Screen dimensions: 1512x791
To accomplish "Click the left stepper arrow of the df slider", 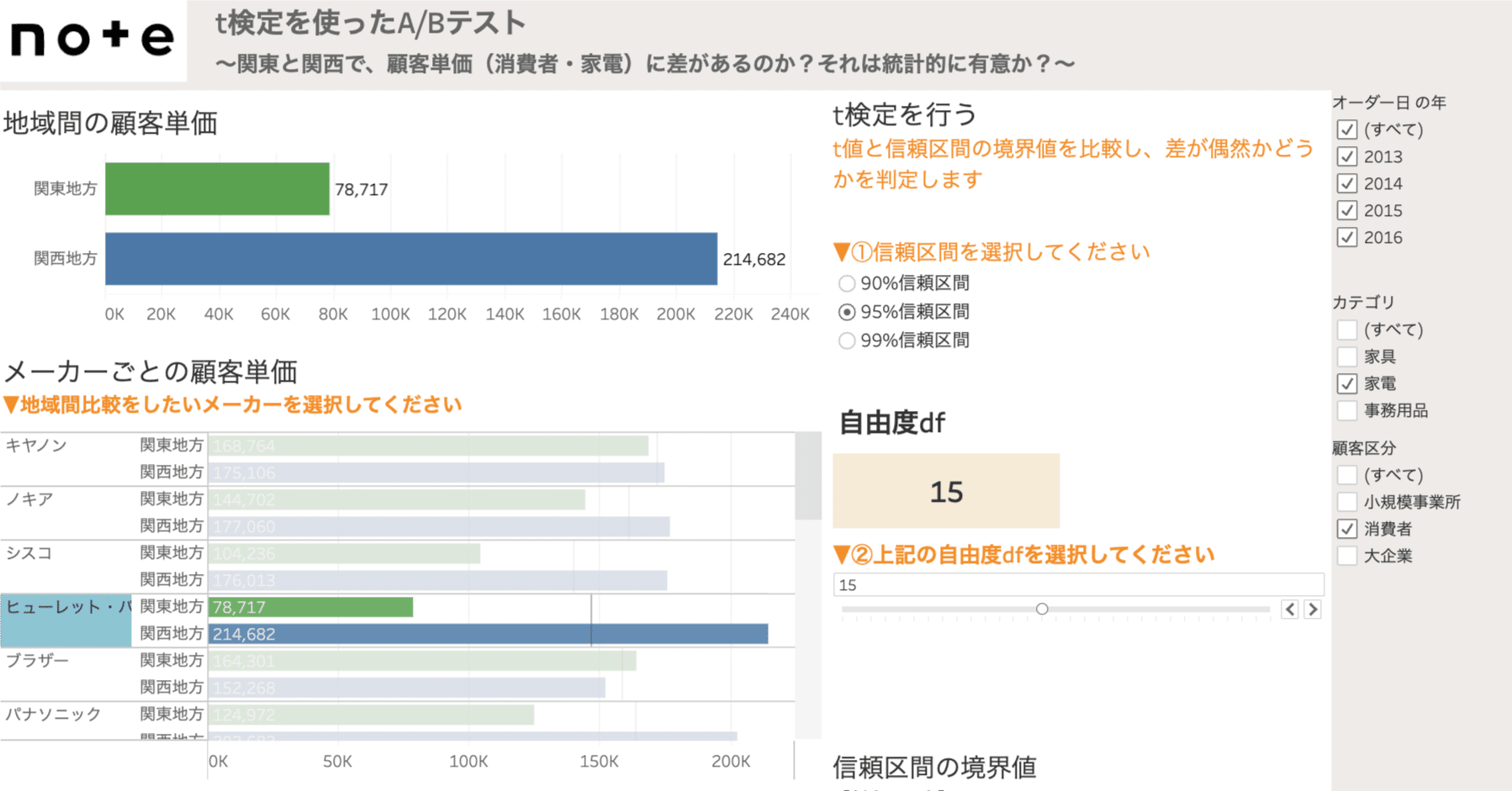I will (1289, 609).
